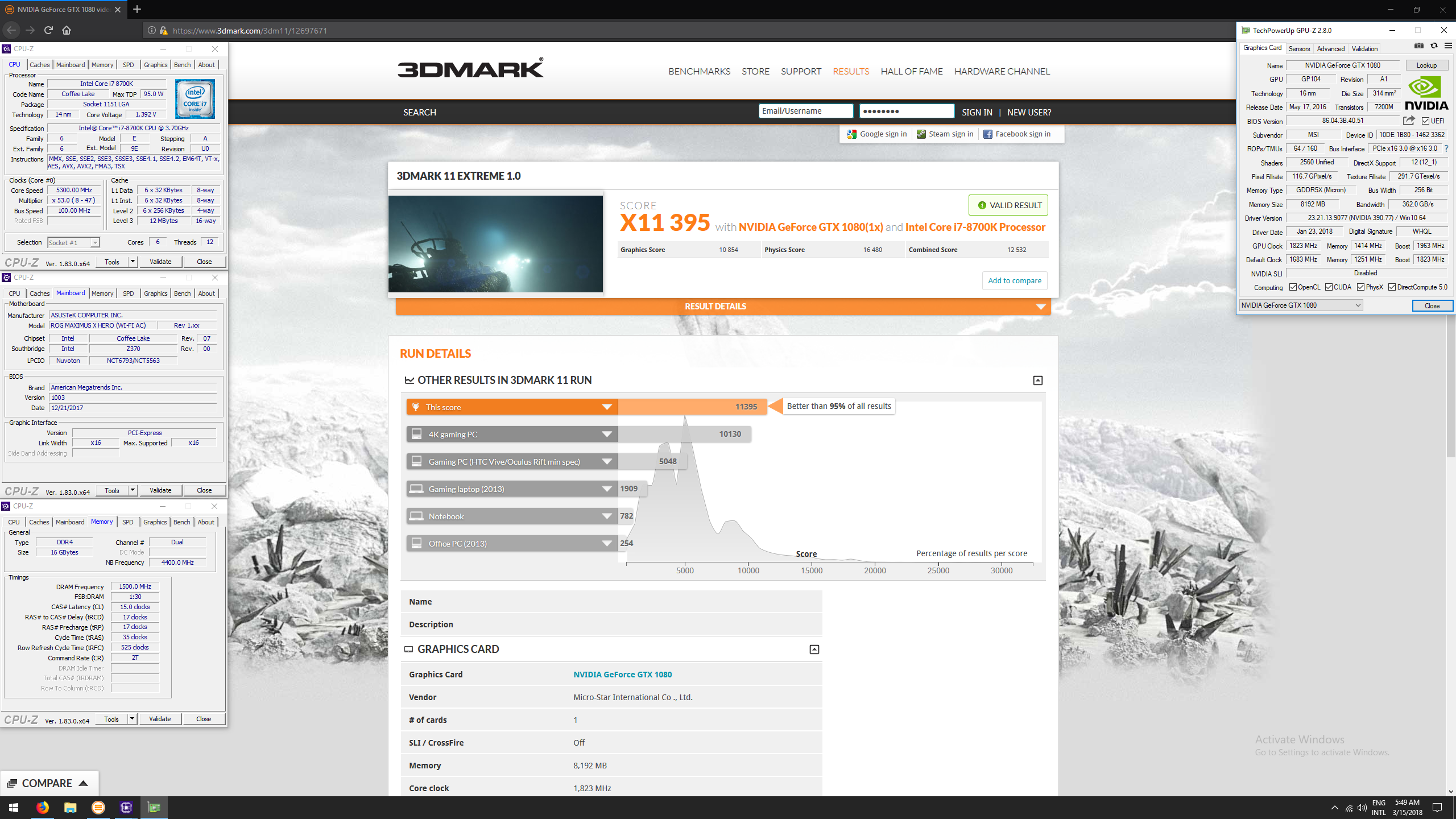The image size is (1456, 819).
Task: Expand the RESULT DETAILS bar
Action: (x=723, y=307)
